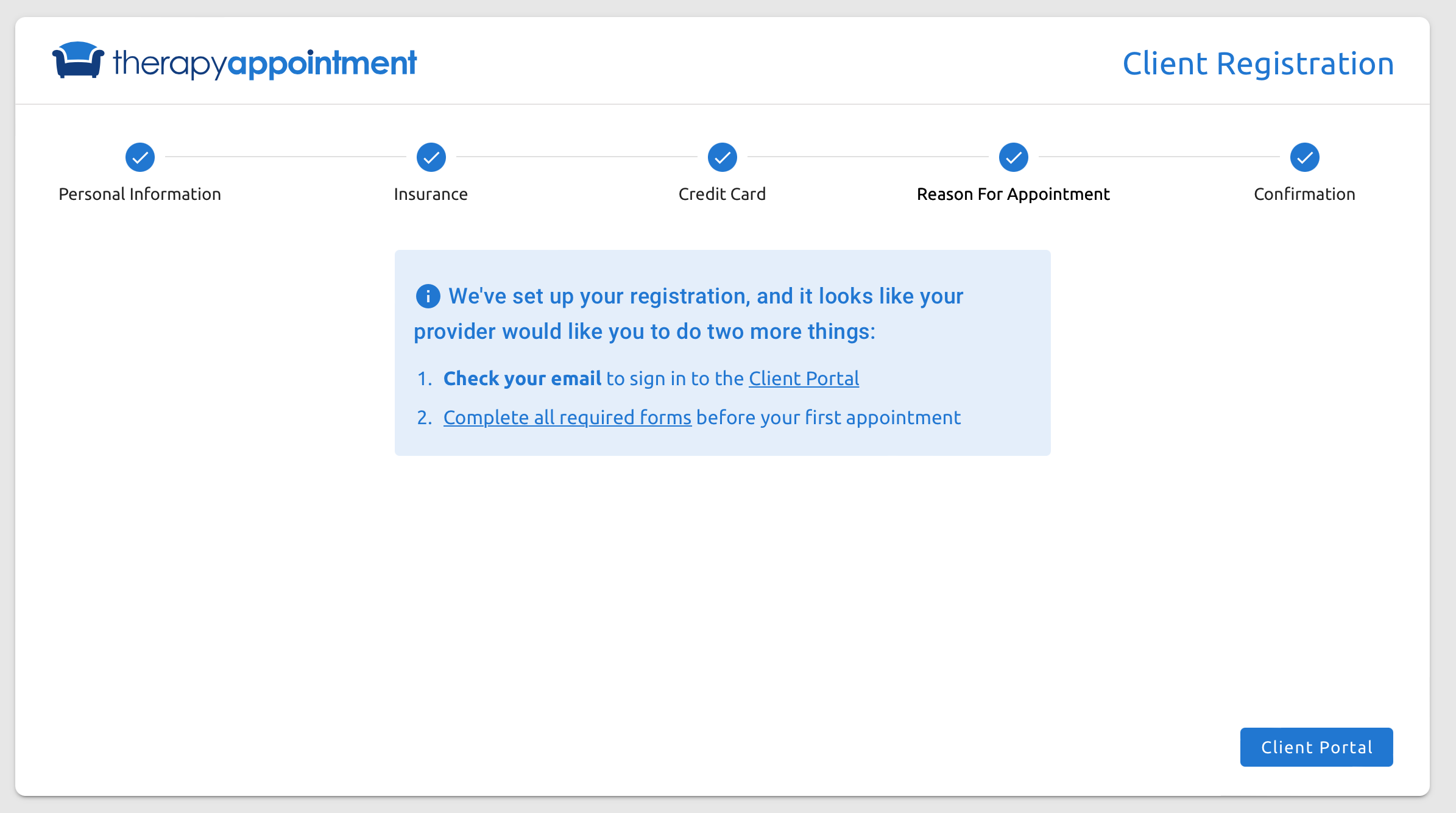Viewport: 1456px width, 813px height.
Task: Click the Client Portal button bottom right
Action: (1316, 747)
